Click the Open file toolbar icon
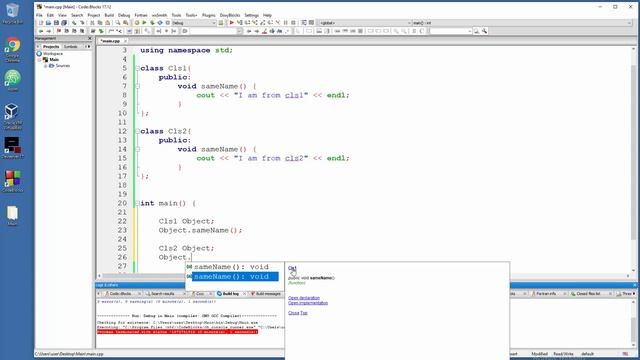Viewport: 640px width, 360px height. [x=48, y=23]
